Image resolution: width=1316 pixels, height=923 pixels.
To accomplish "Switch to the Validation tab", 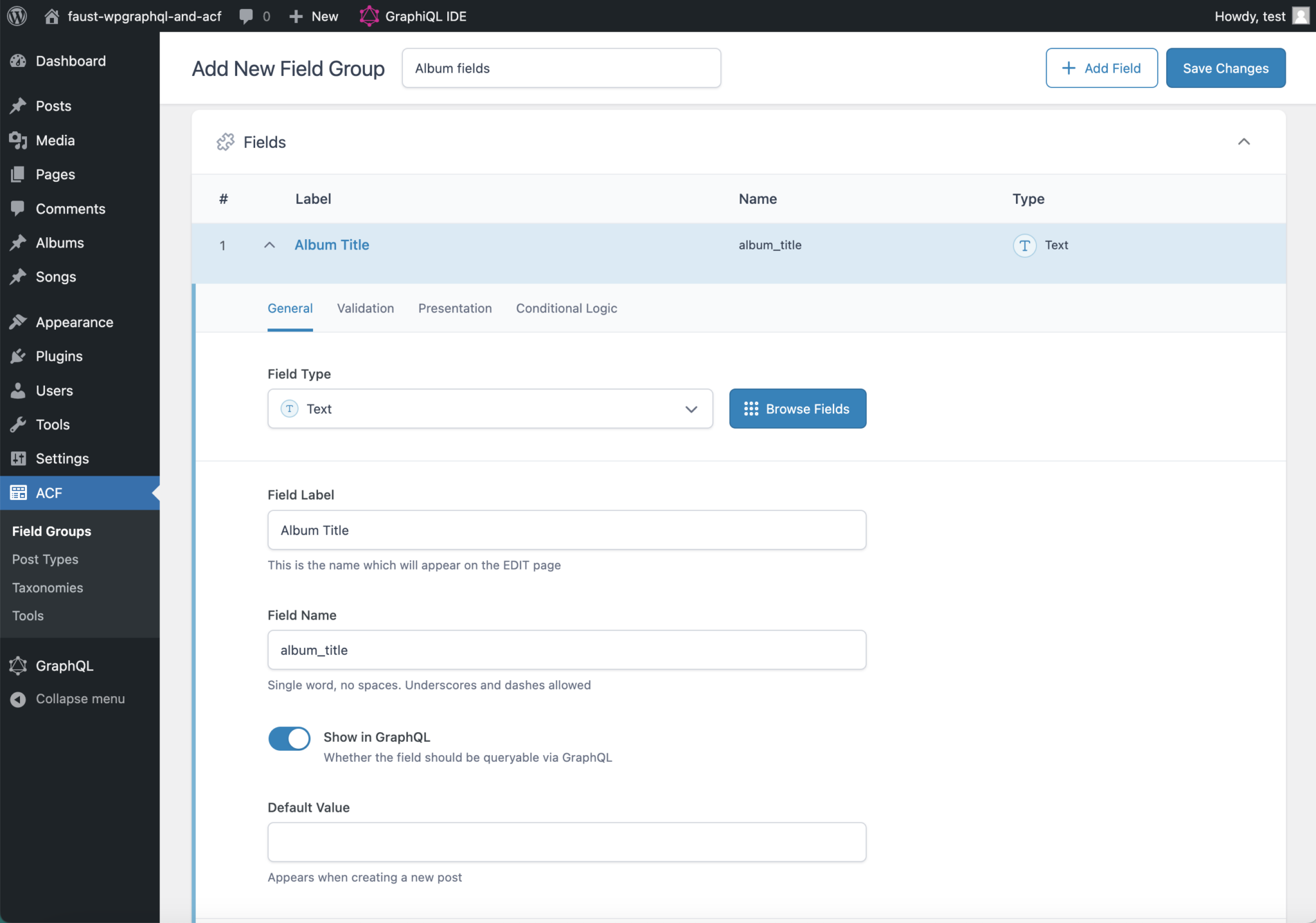I will [x=365, y=309].
